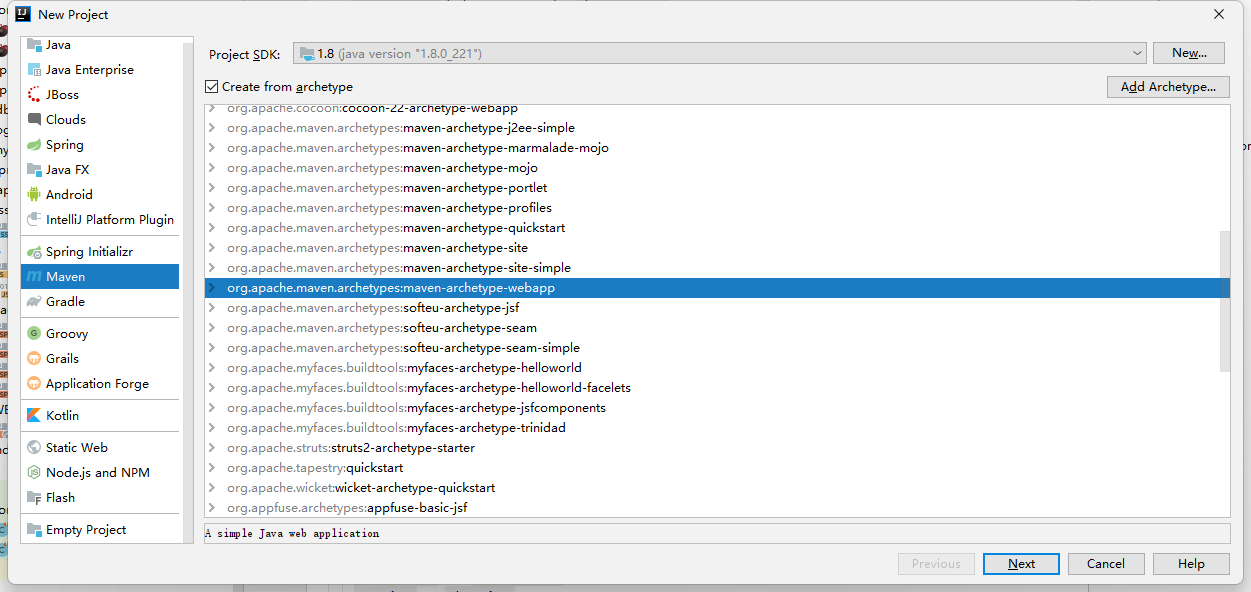Select myfaces-archetype-trinidad row
The width and height of the screenshot is (1251, 592).
pos(717,428)
